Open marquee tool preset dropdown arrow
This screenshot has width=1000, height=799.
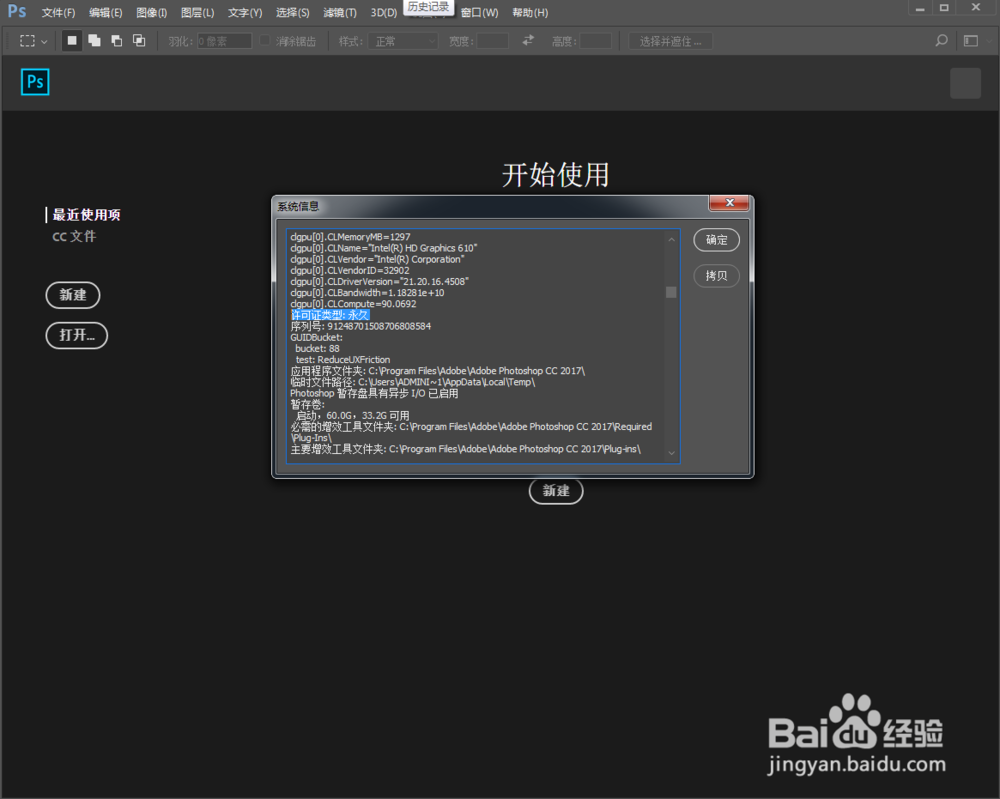tap(44, 41)
